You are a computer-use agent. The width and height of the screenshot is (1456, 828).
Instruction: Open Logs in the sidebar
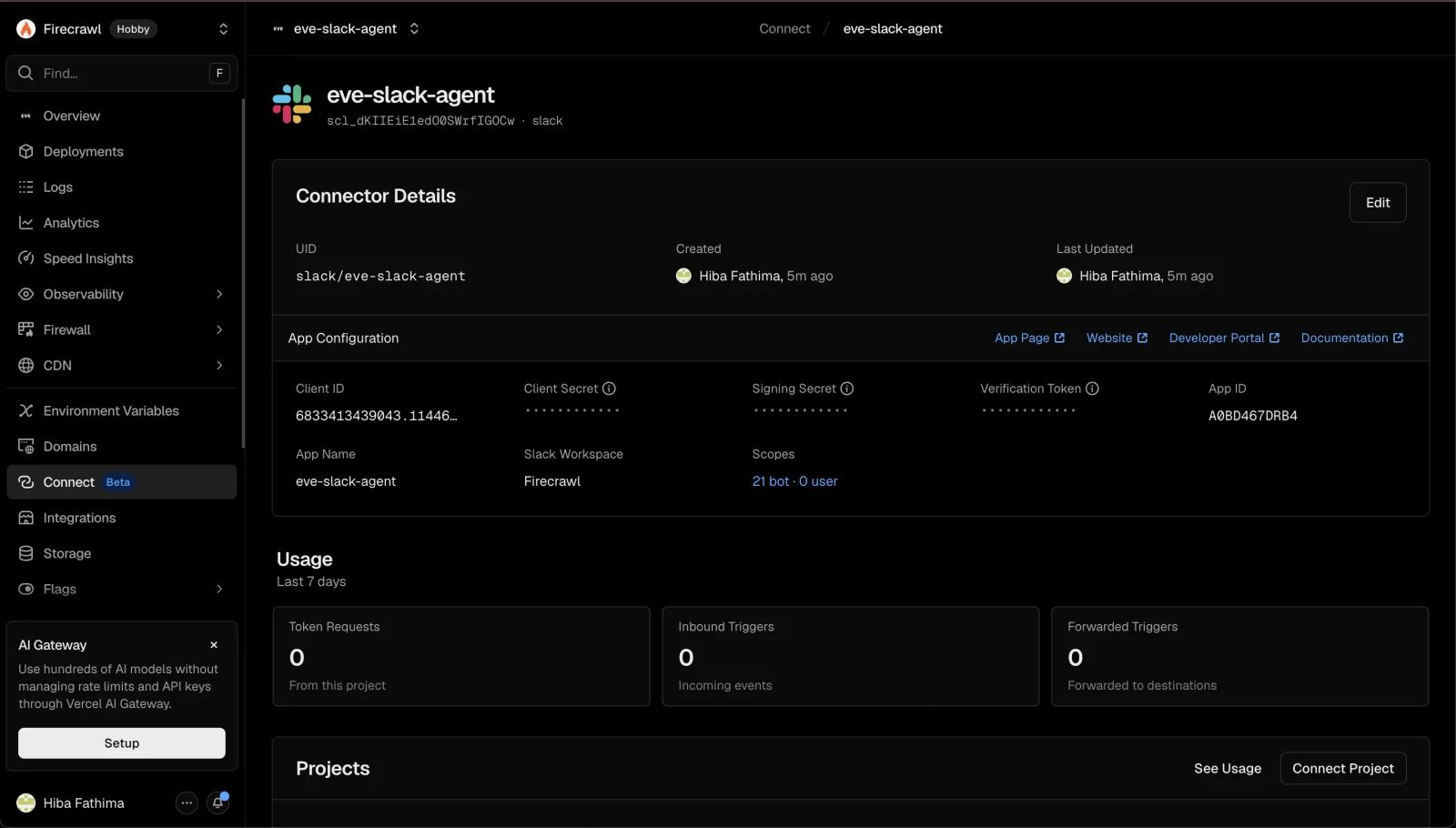122,187
